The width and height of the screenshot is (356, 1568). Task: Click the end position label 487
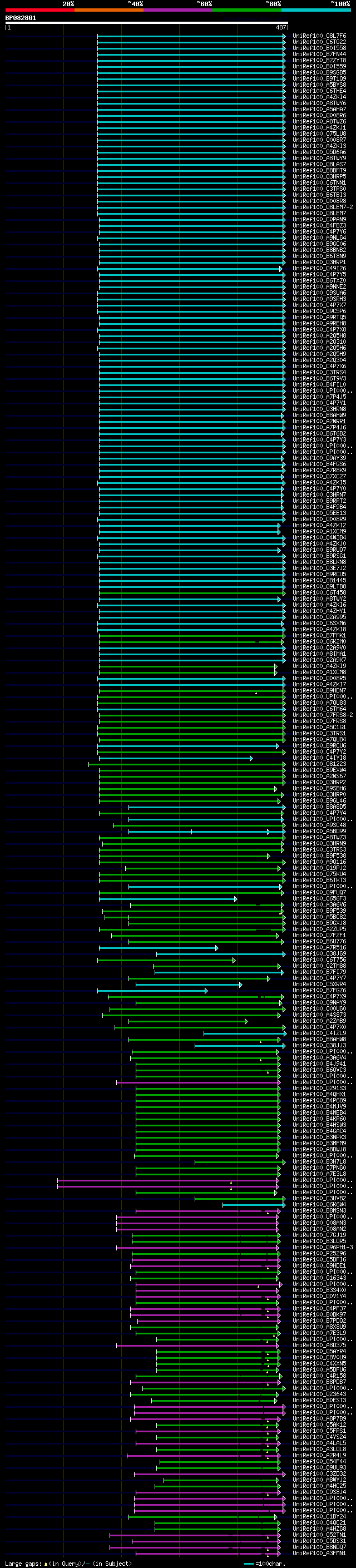click(281, 28)
